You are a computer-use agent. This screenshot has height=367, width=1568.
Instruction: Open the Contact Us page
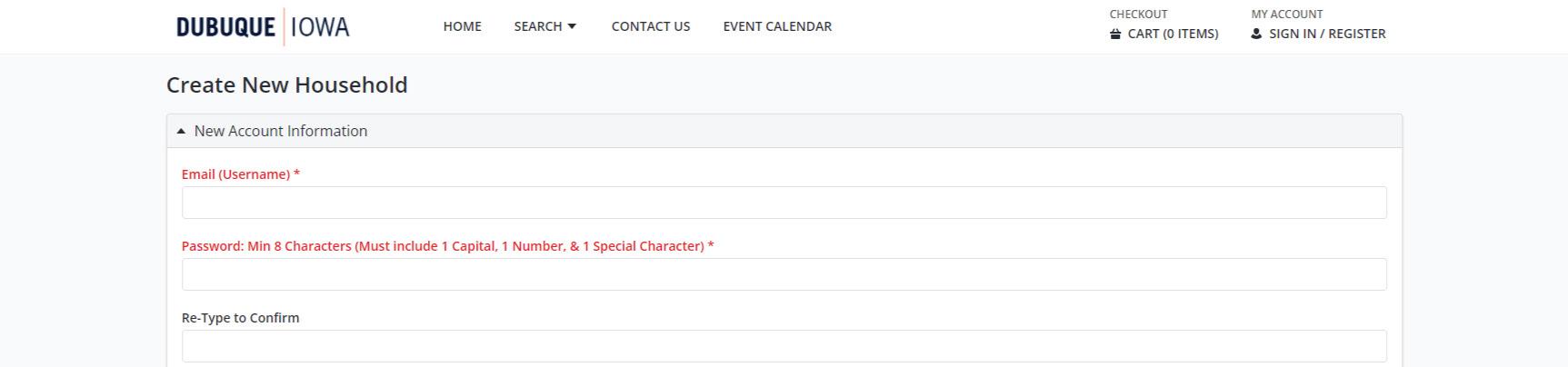click(650, 26)
